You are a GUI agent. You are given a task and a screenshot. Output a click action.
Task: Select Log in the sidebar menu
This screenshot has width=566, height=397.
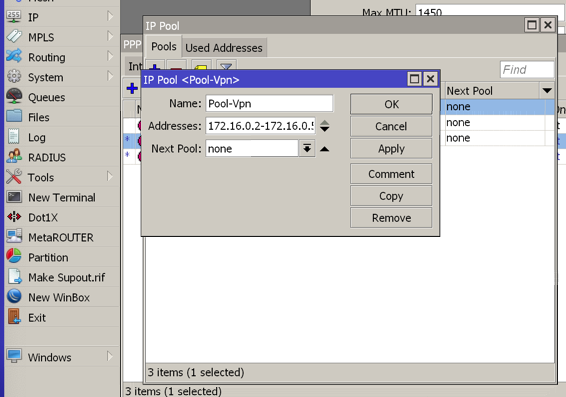pos(36,138)
